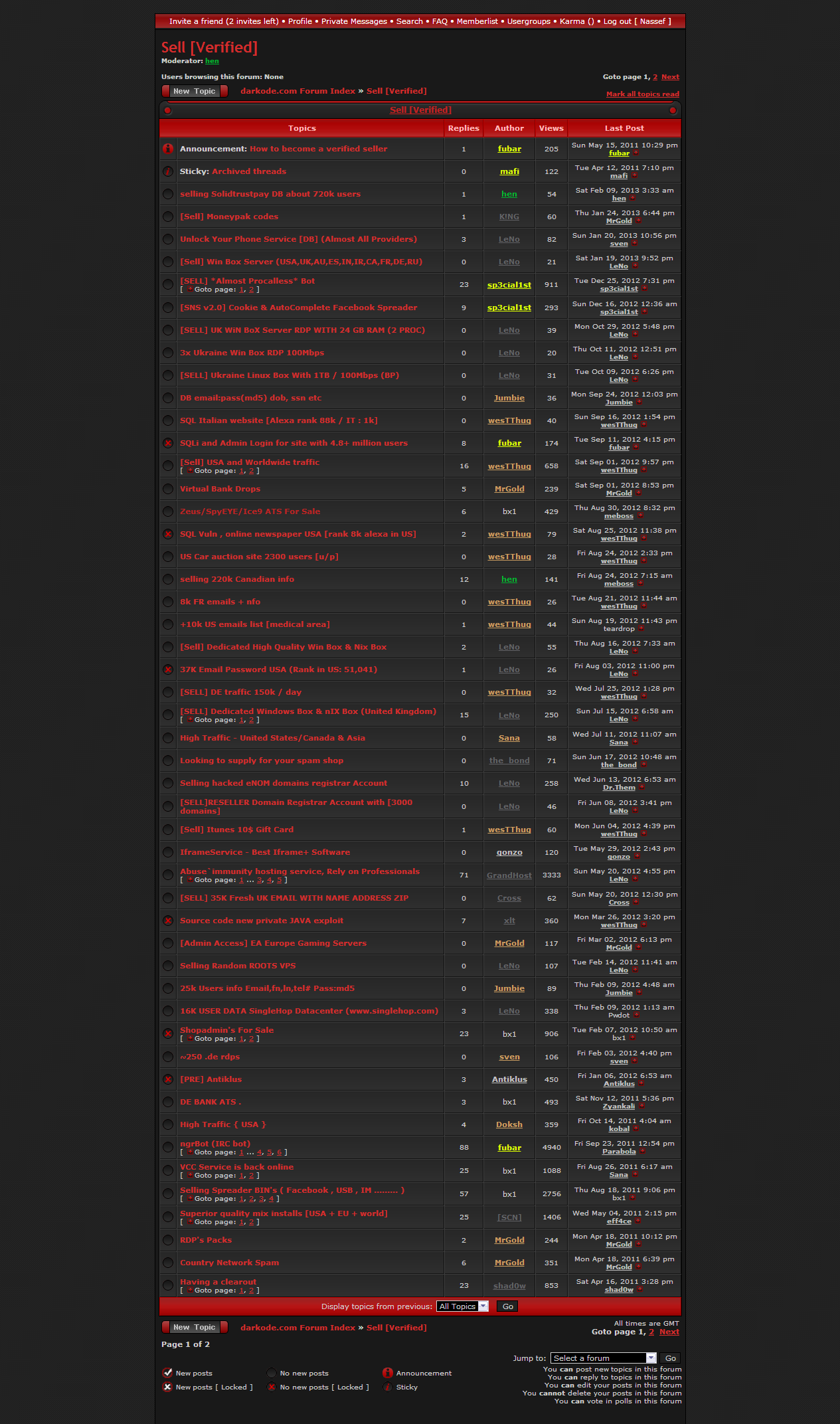Click Mark all topics read link
The image size is (840, 1424).
[x=642, y=94]
